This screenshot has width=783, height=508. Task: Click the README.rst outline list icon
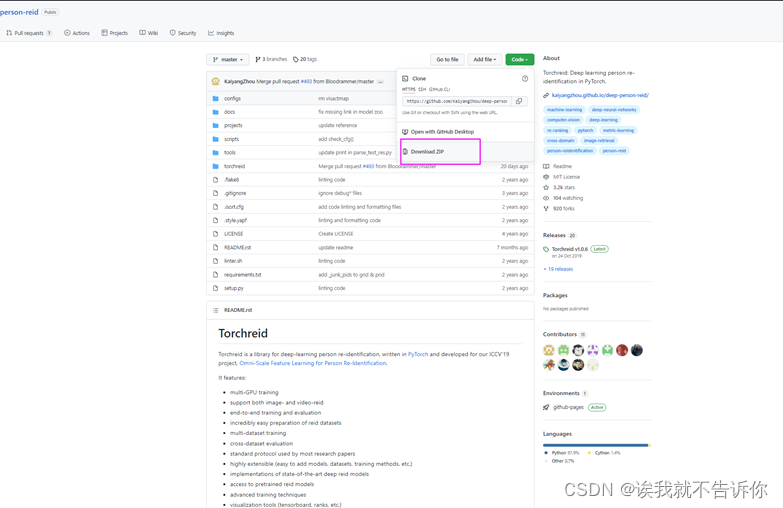point(216,310)
